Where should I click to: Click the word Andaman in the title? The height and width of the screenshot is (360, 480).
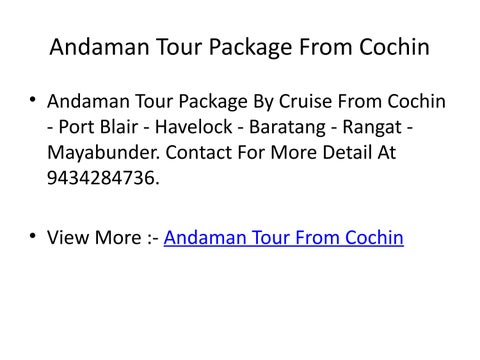[x=99, y=47]
